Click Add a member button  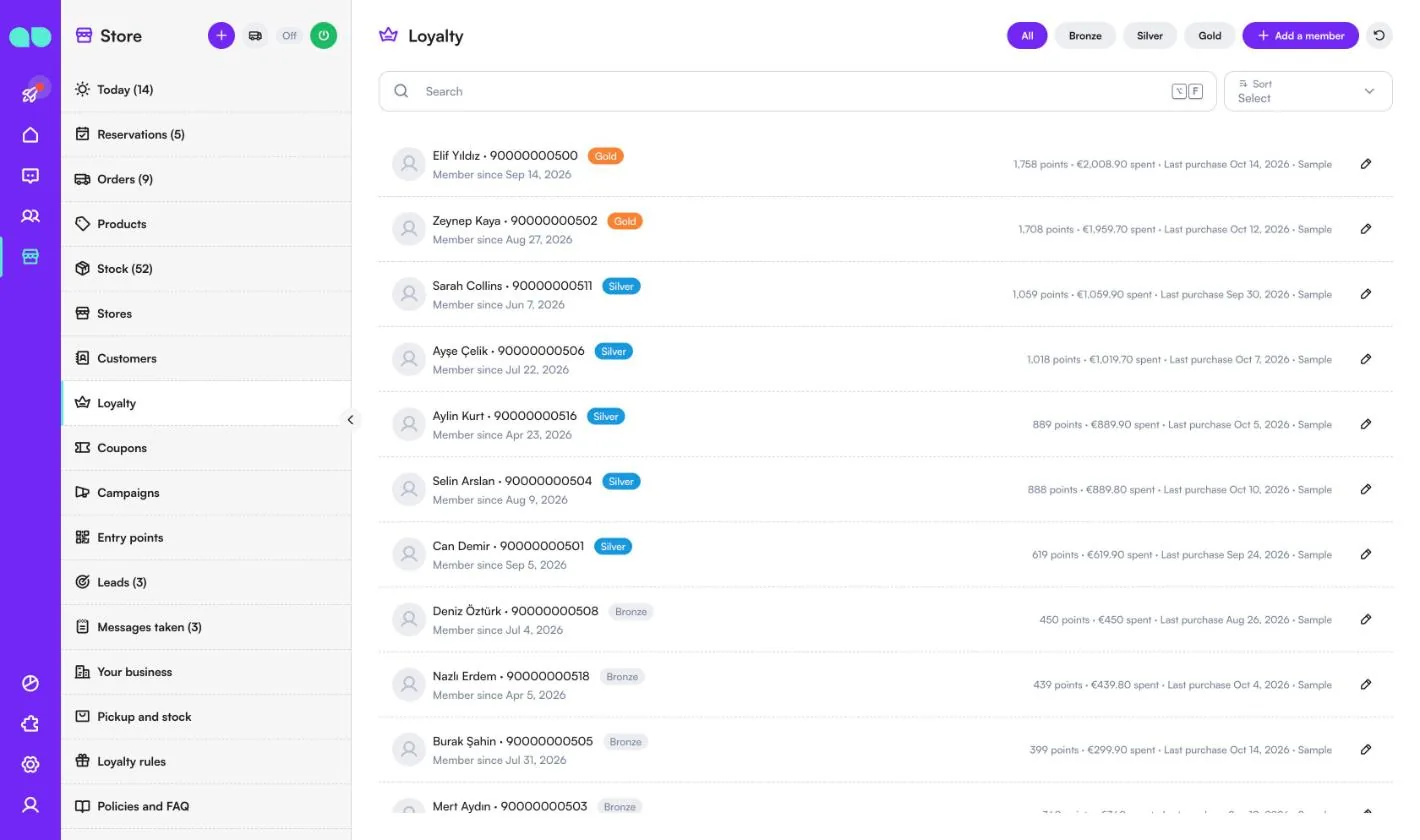(1300, 36)
